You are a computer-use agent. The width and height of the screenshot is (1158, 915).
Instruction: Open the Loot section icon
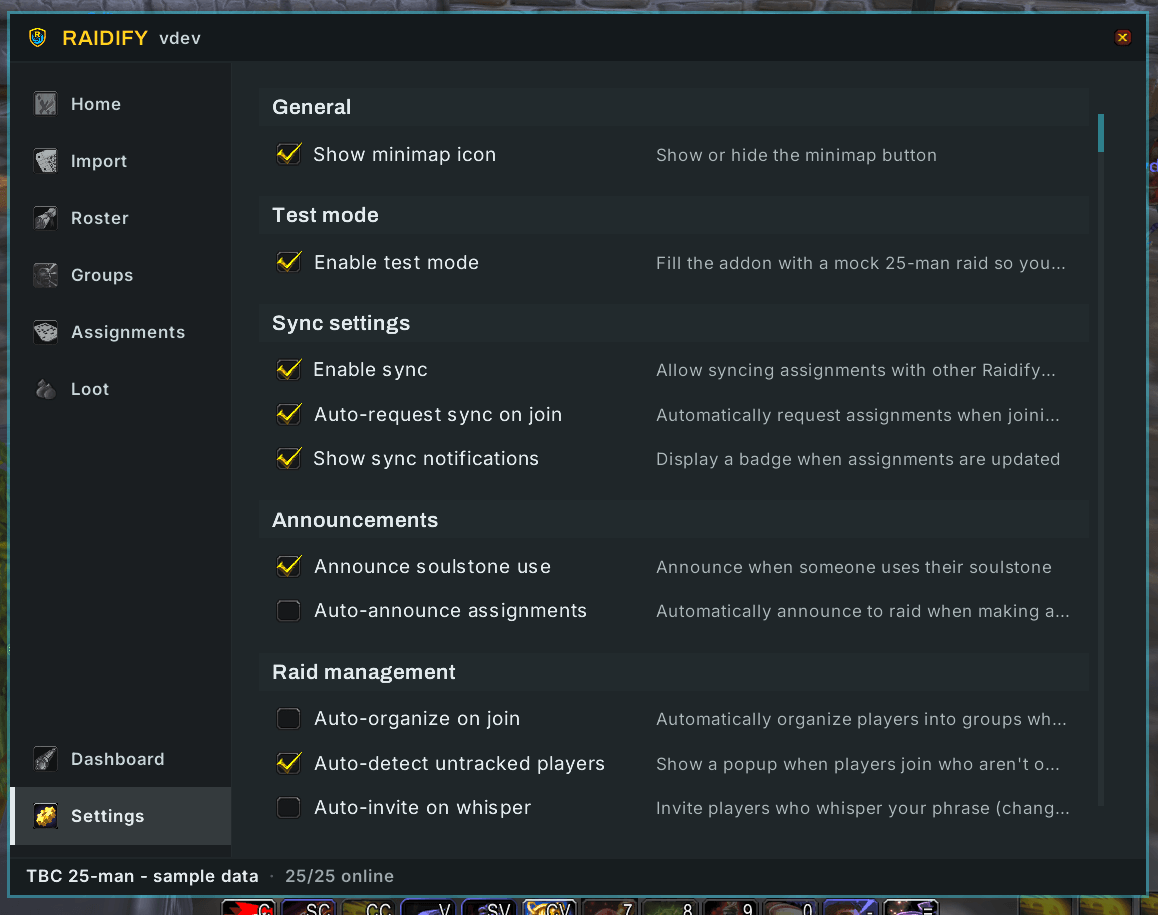click(45, 388)
